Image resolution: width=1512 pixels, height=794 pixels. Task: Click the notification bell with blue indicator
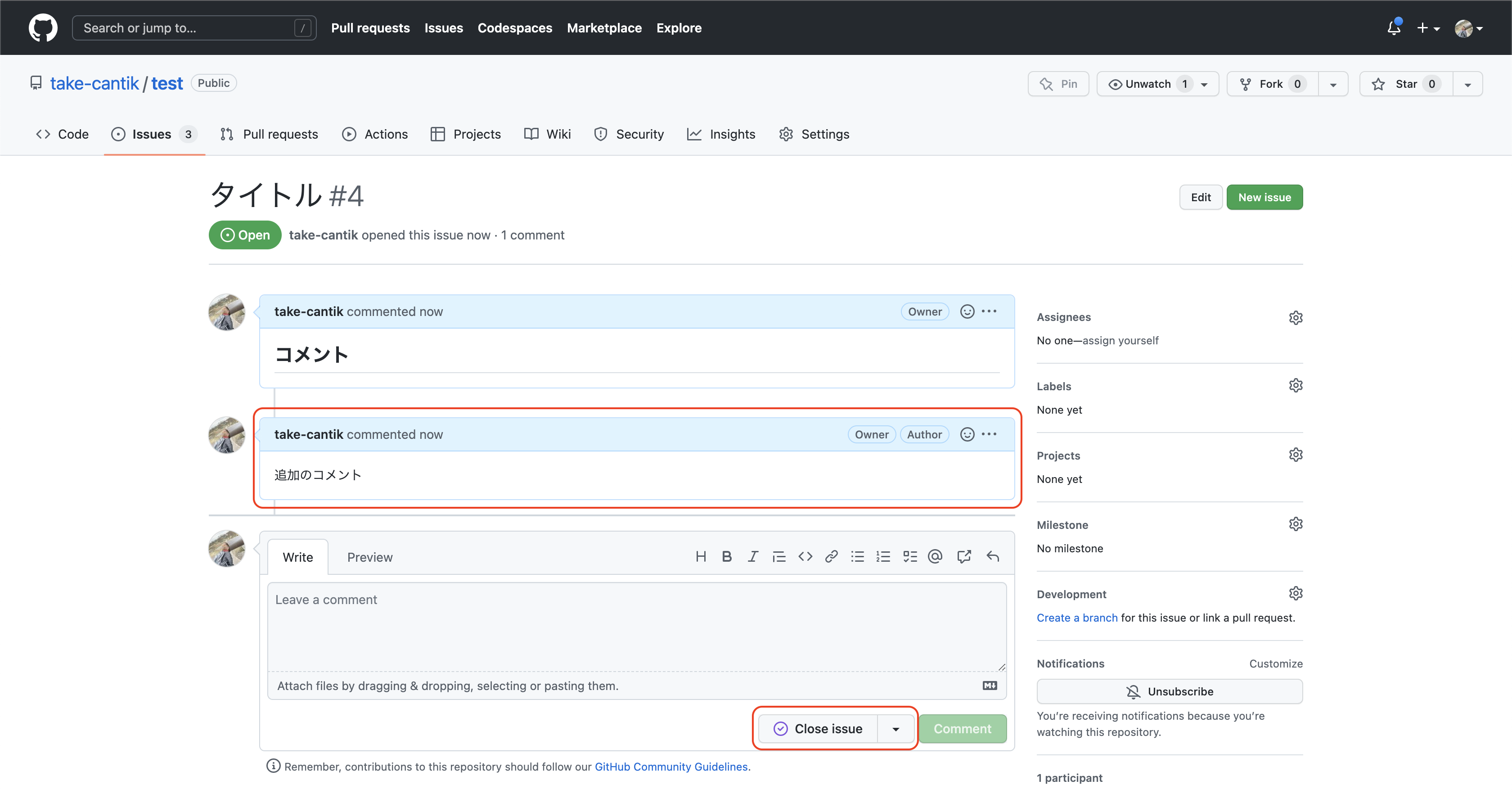1394,27
